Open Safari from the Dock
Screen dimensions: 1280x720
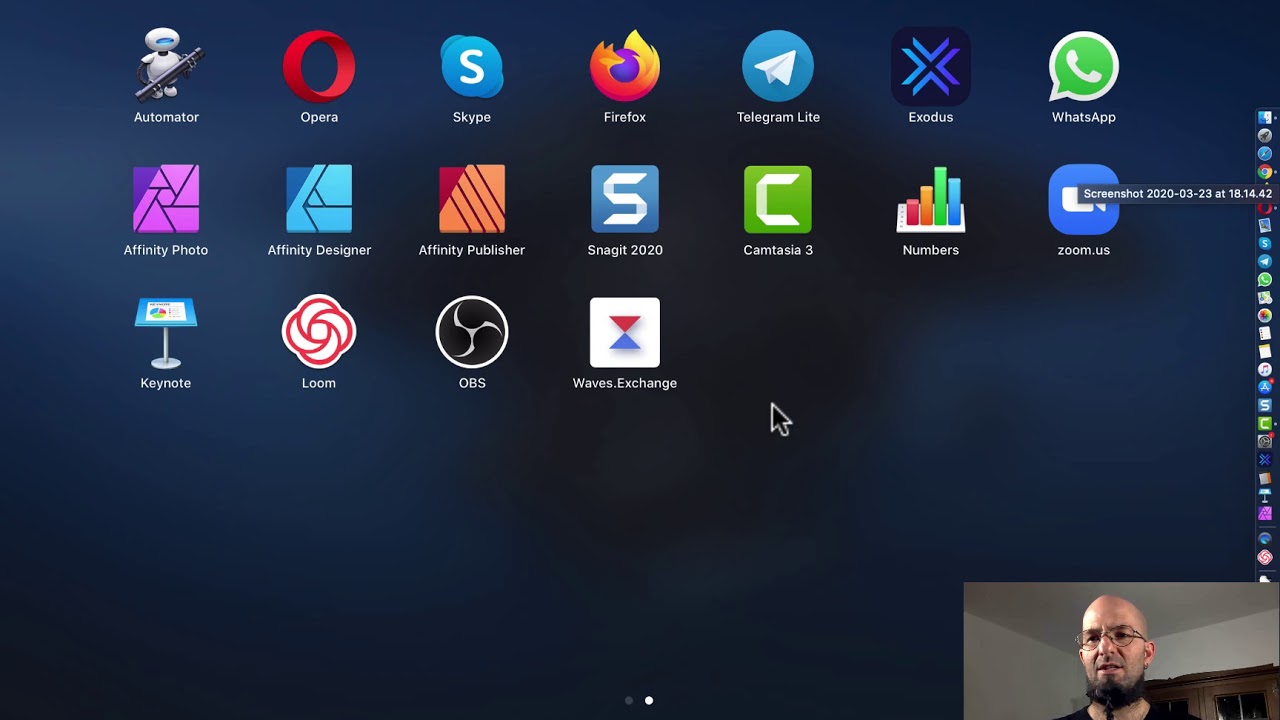tap(1265, 153)
